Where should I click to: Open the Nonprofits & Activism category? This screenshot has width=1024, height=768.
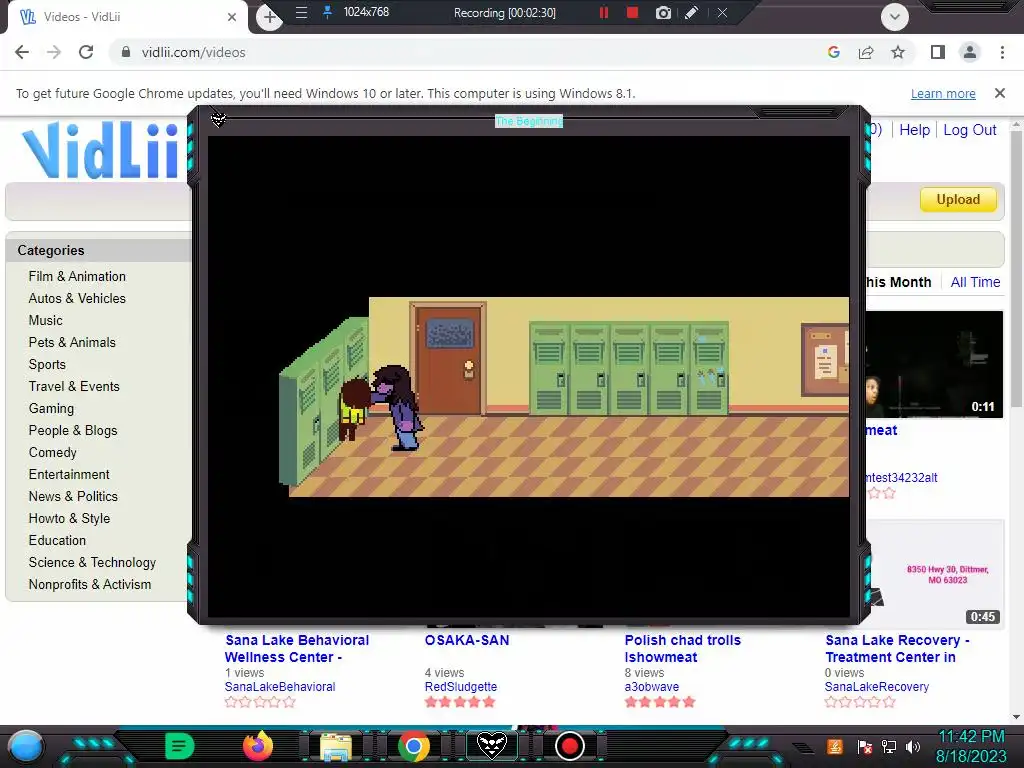click(89, 584)
